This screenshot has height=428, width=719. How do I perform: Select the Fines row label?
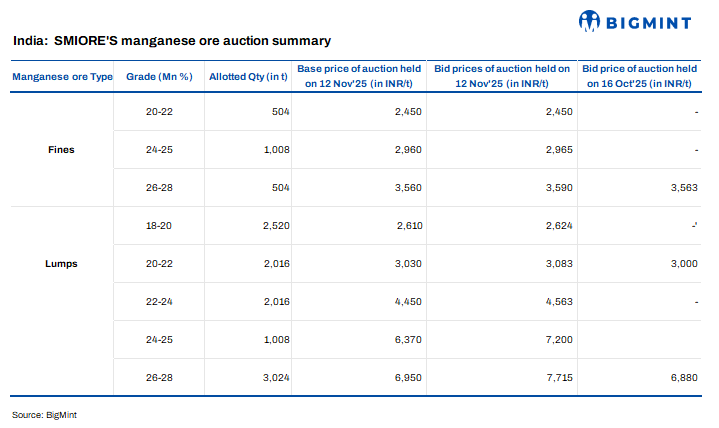click(x=61, y=150)
